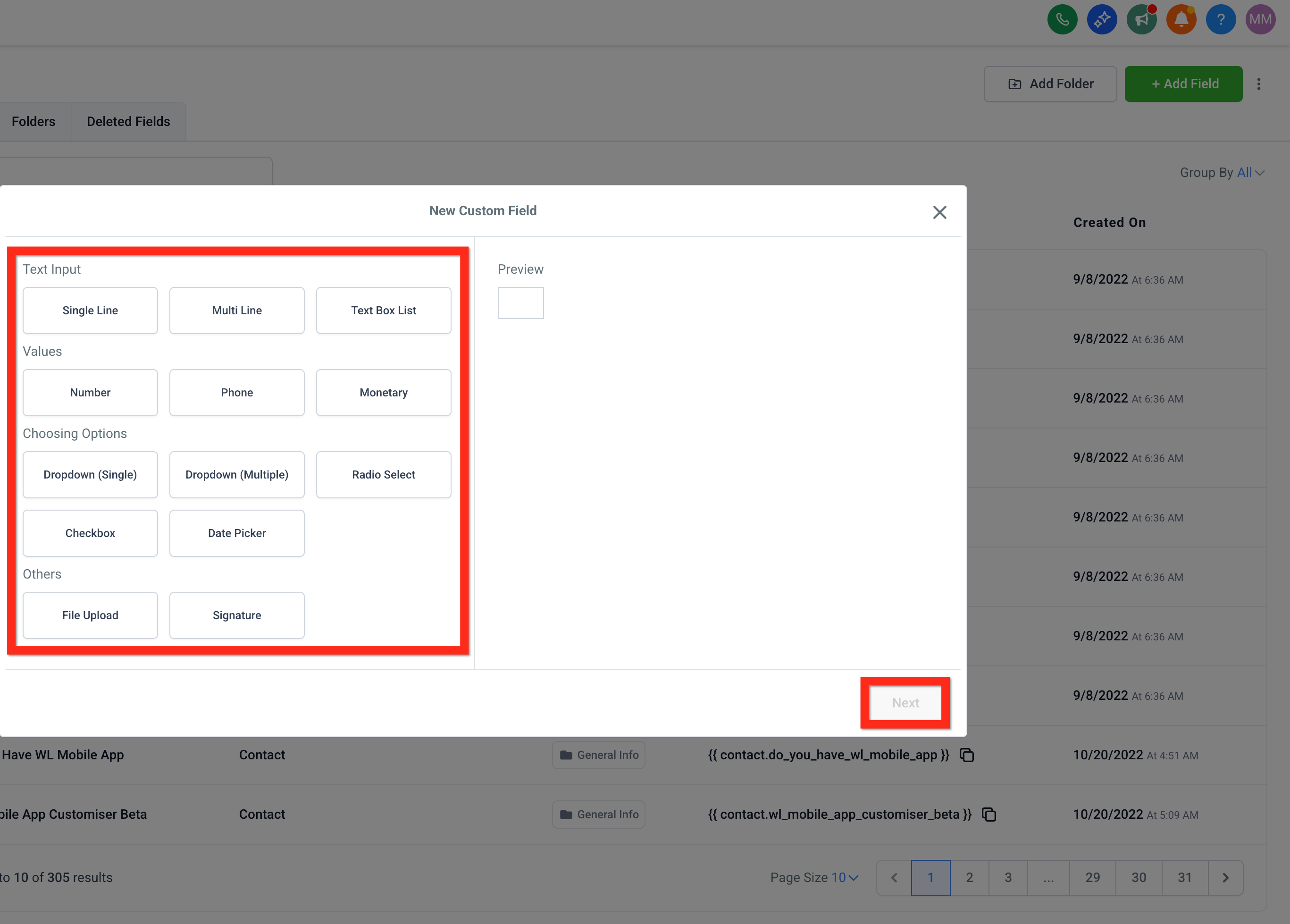Click the 10/20/2022 At 5:09 AM date
This screenshot has width=1290, height=924.
click(1136, 815)
